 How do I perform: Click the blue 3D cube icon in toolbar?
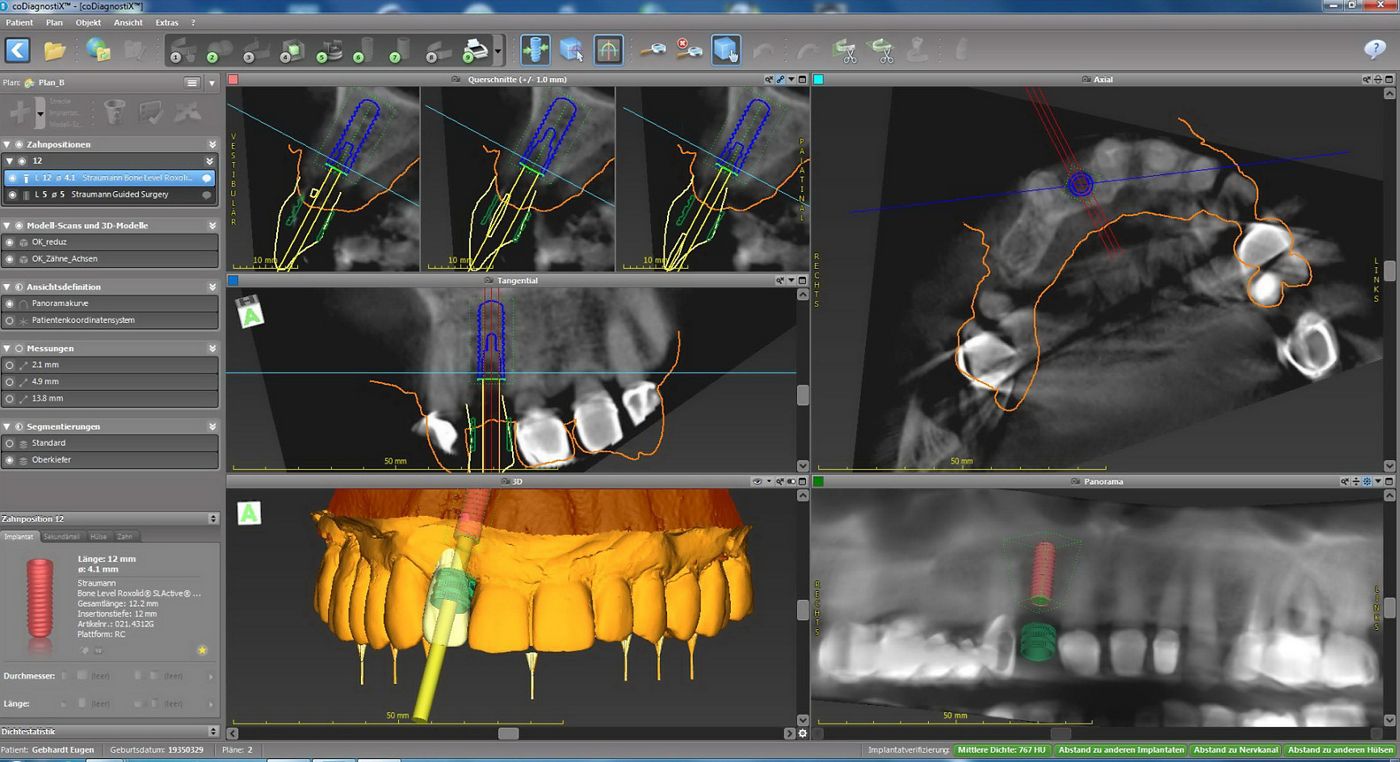572,49
